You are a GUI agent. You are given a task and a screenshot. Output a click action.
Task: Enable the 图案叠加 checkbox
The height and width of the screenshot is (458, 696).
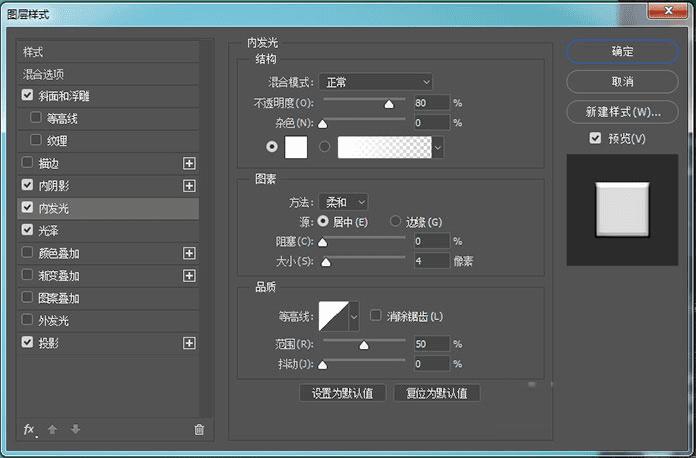[28, 297]
